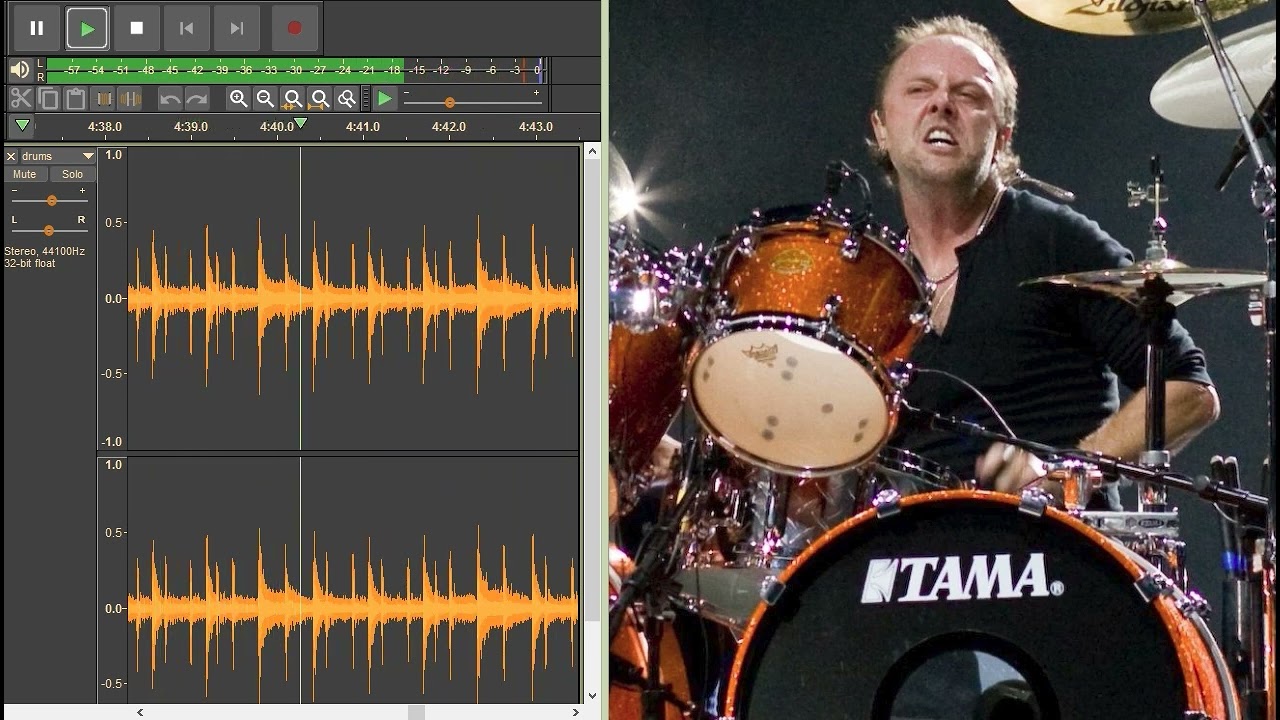
Task: Skip to end of the track
Action: click(x=236, y=28)
